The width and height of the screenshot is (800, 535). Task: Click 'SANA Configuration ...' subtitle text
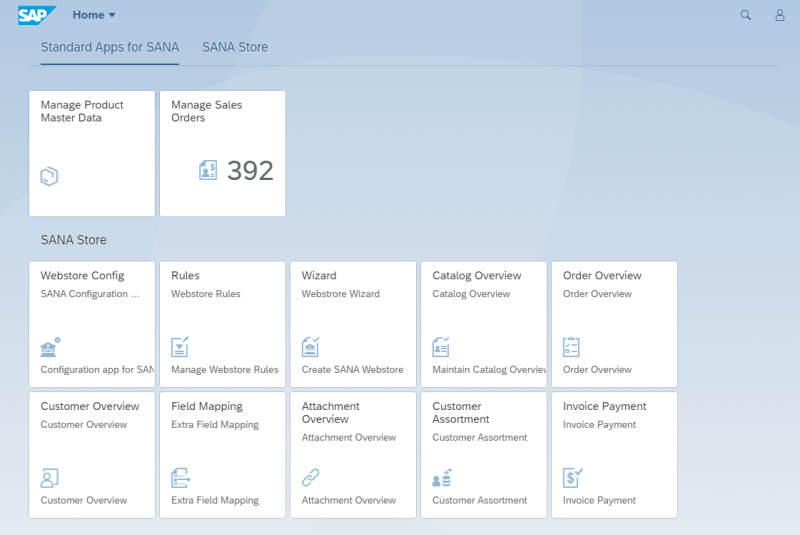click(90, 294)
